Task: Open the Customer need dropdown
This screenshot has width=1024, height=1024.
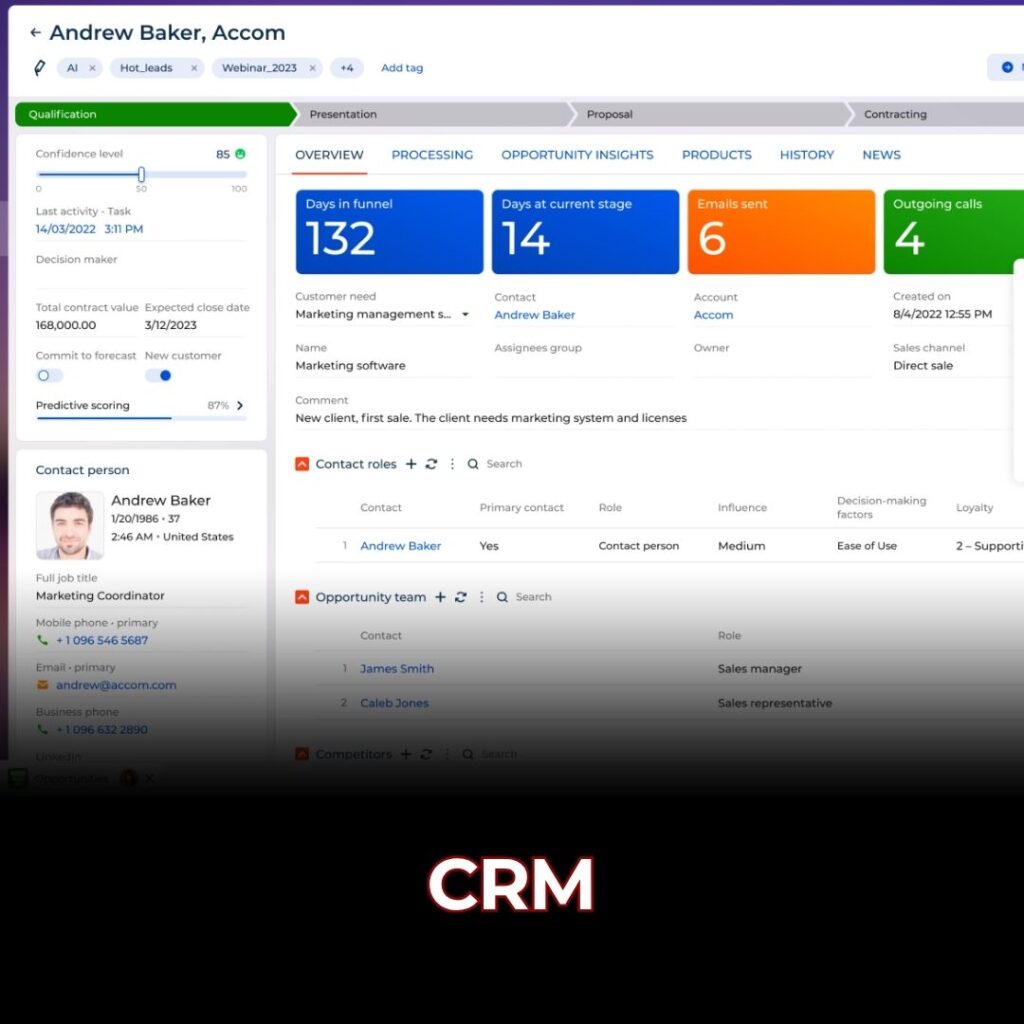Action: 465,315
